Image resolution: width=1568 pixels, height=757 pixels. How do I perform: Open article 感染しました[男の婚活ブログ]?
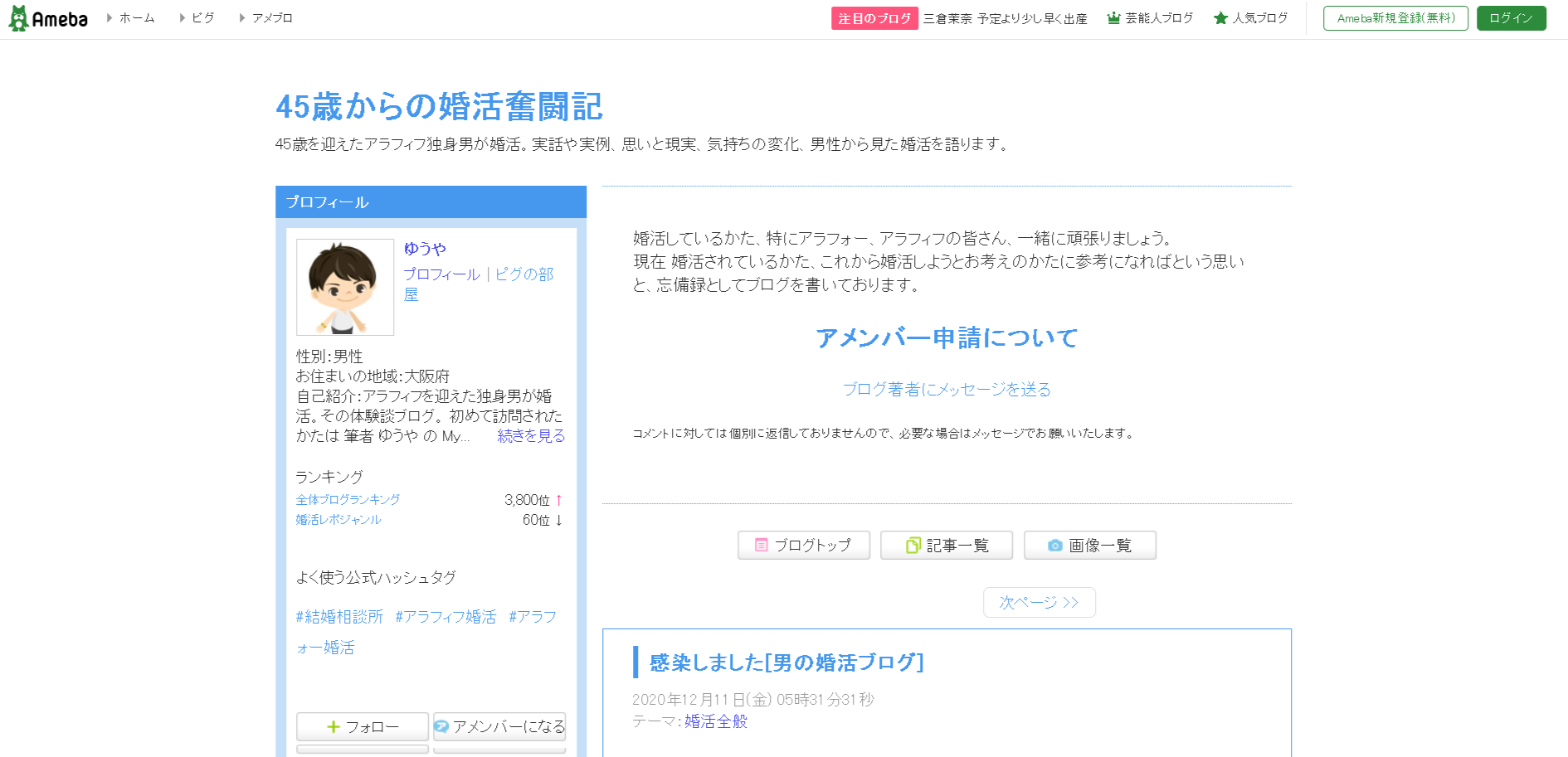point(786,662)
